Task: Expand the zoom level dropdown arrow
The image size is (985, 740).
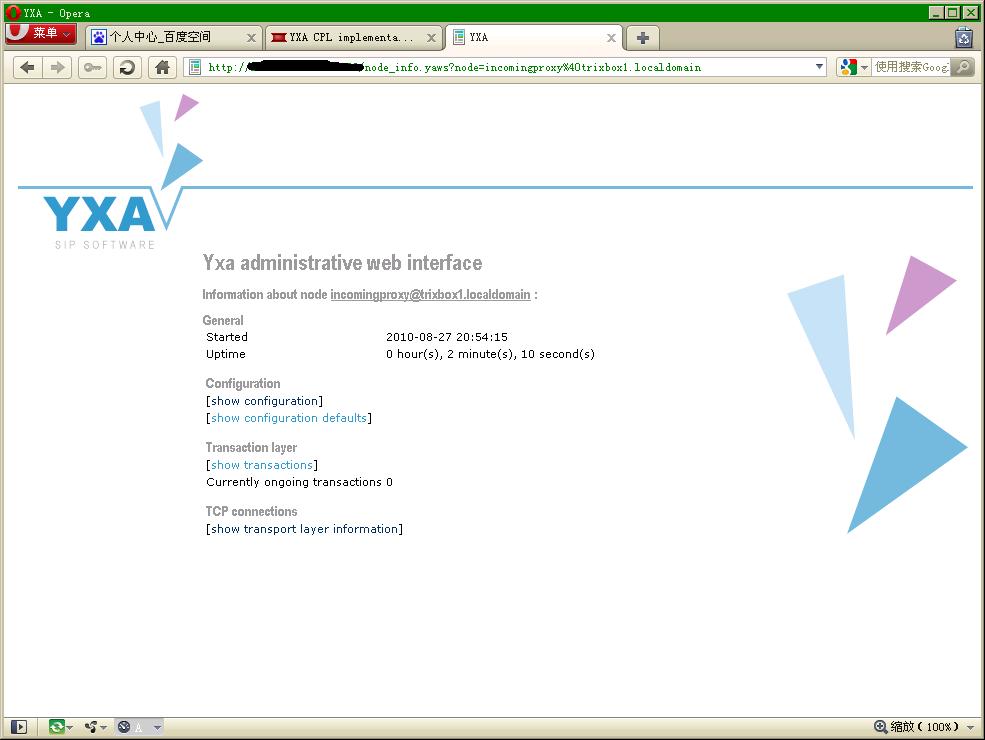Action: pyautogui.click(x=971, y=727)
